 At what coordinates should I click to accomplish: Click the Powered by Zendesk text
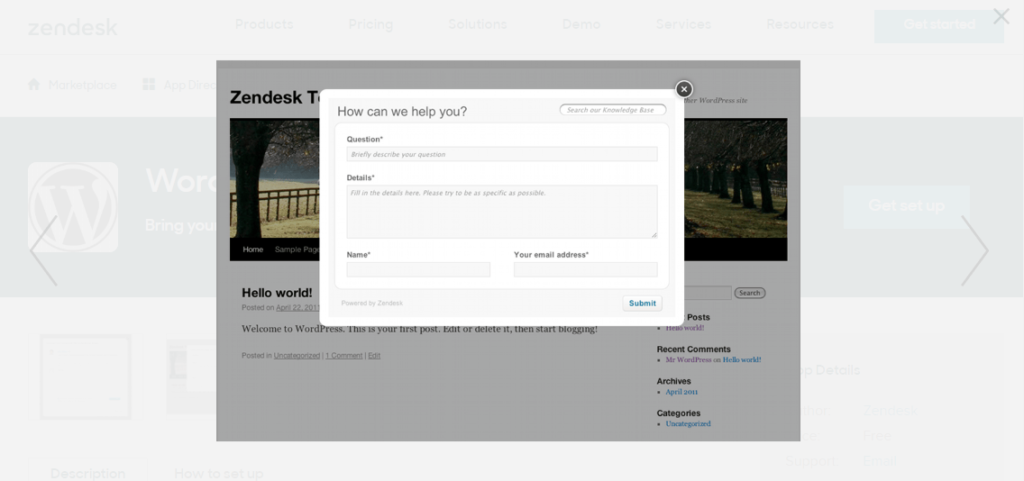point(372,303)
